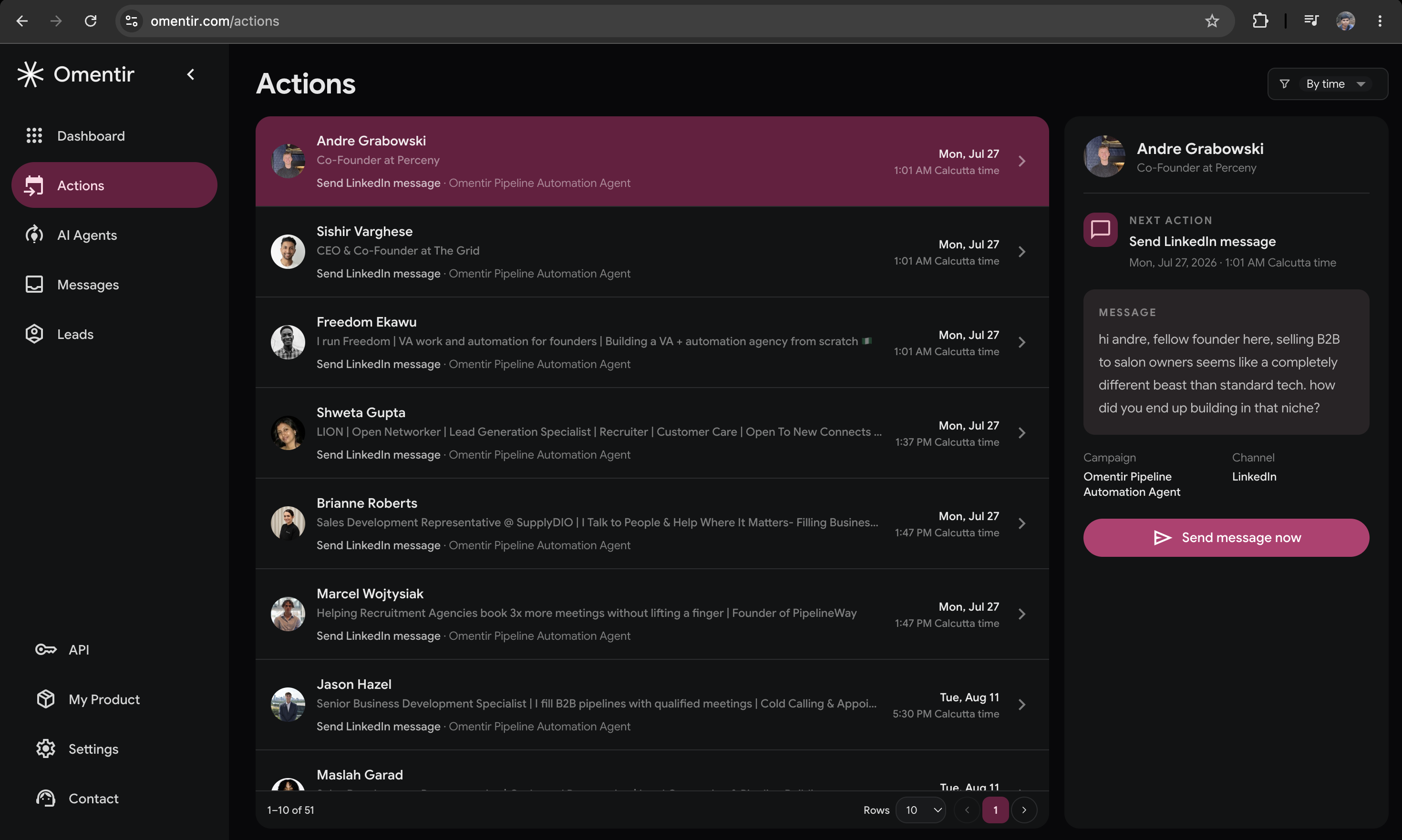Expand Brianne Roberts row with its chevron
This screenshot has width=1402, height=840.
(x=1022, y=523)
